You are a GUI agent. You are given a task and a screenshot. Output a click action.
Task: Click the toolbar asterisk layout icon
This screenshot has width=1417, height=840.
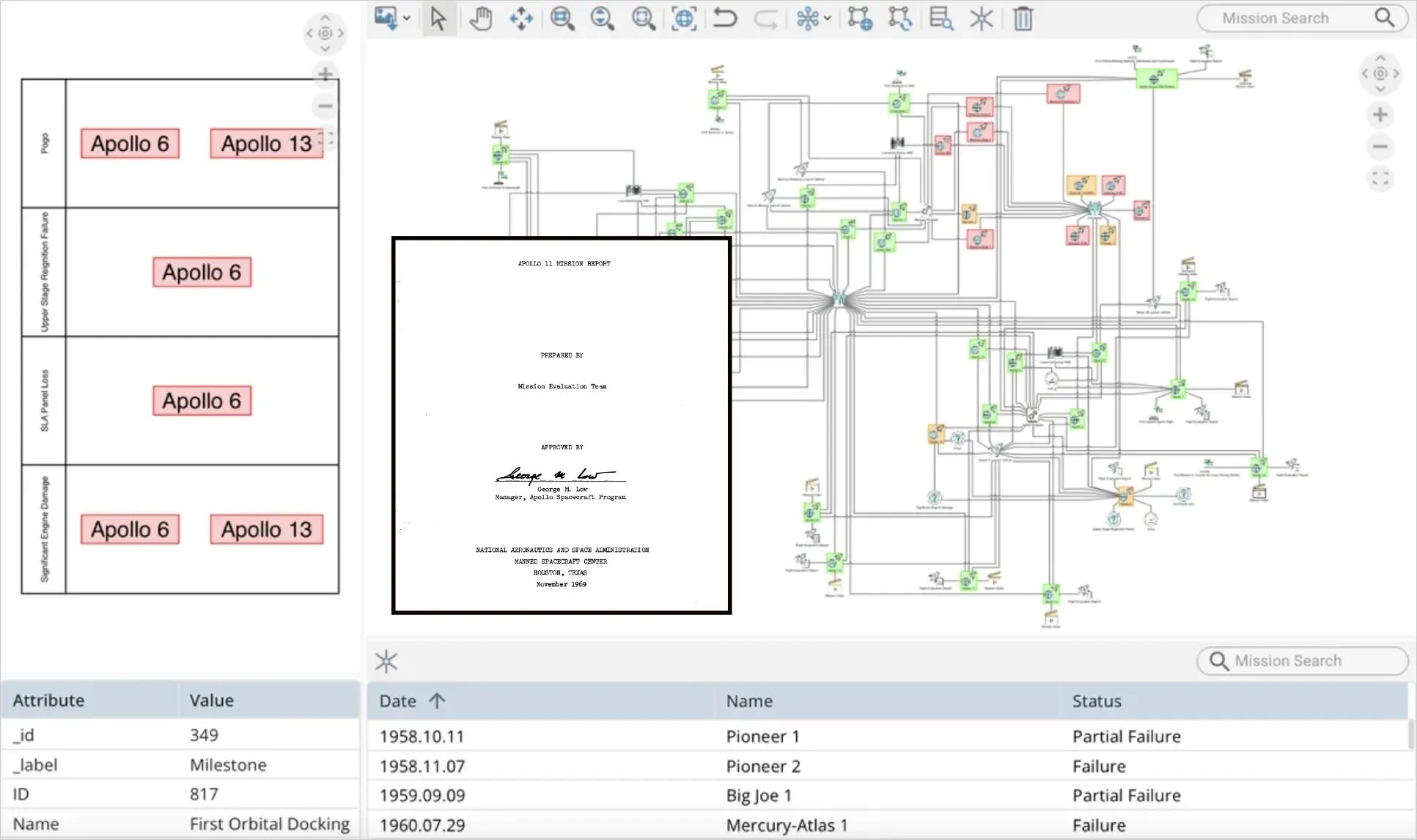(981, 18)
